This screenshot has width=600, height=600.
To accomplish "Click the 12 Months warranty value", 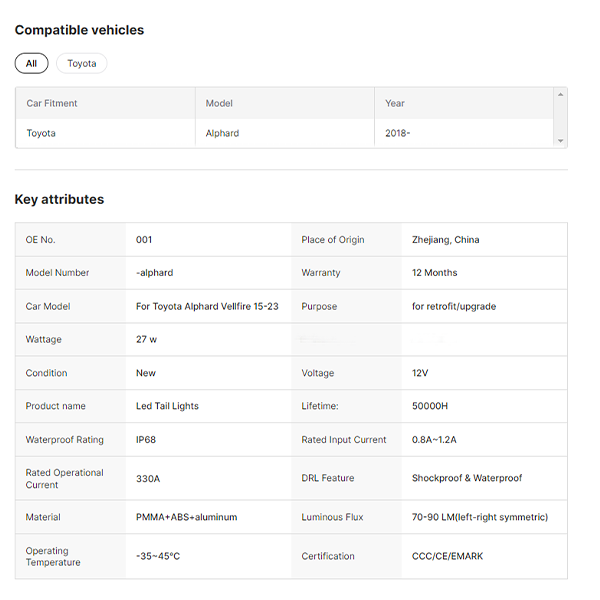I will coord(434,272).
